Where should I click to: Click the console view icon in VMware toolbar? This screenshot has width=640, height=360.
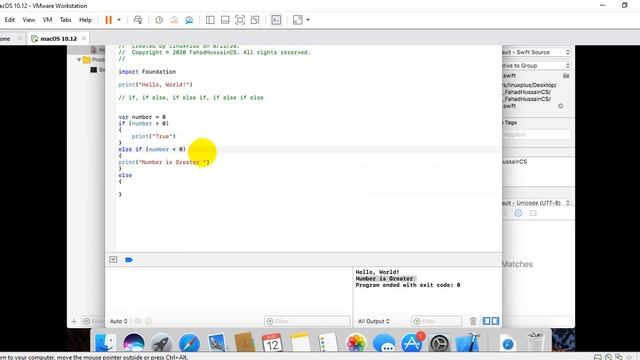click(x=276, y=20)
